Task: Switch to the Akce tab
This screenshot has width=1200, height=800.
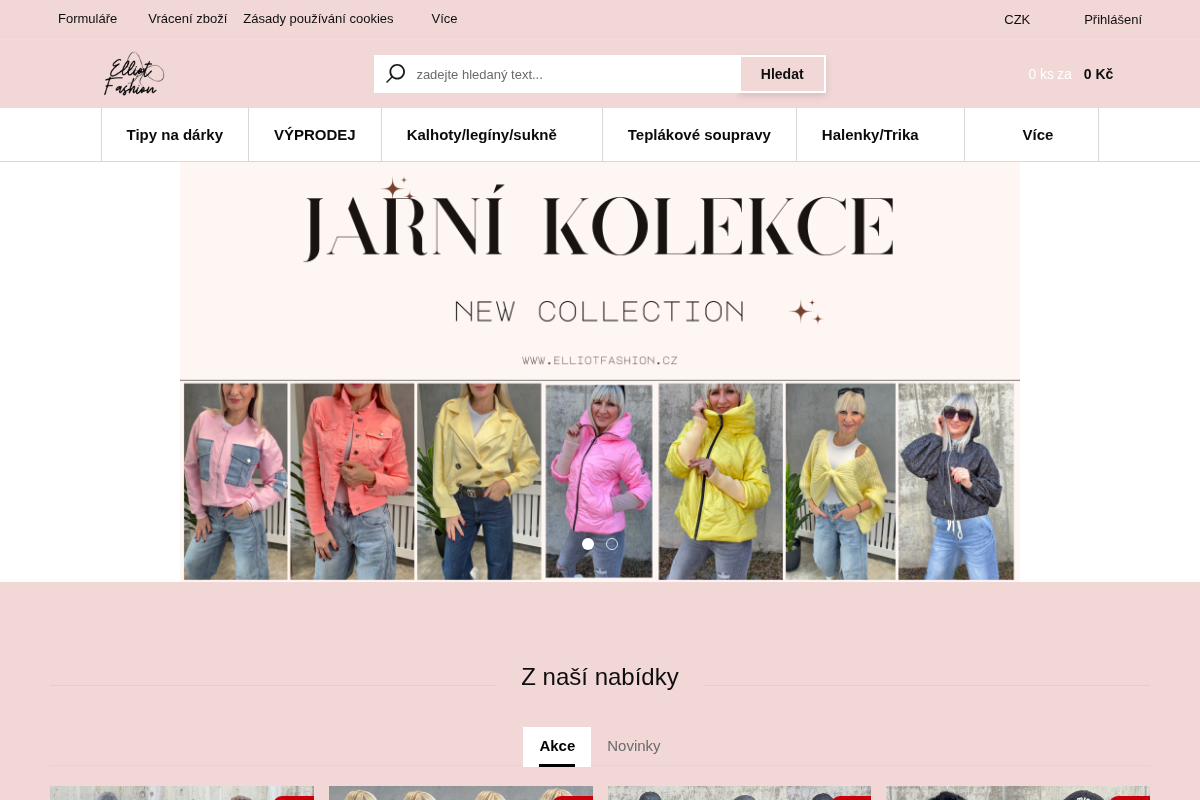Action: [557, 746]
